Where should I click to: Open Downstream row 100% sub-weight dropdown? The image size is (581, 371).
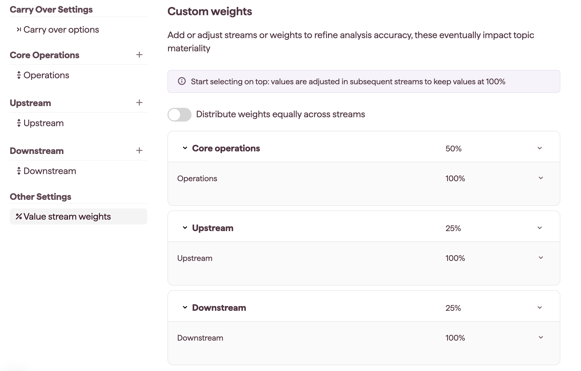[541, 338]
